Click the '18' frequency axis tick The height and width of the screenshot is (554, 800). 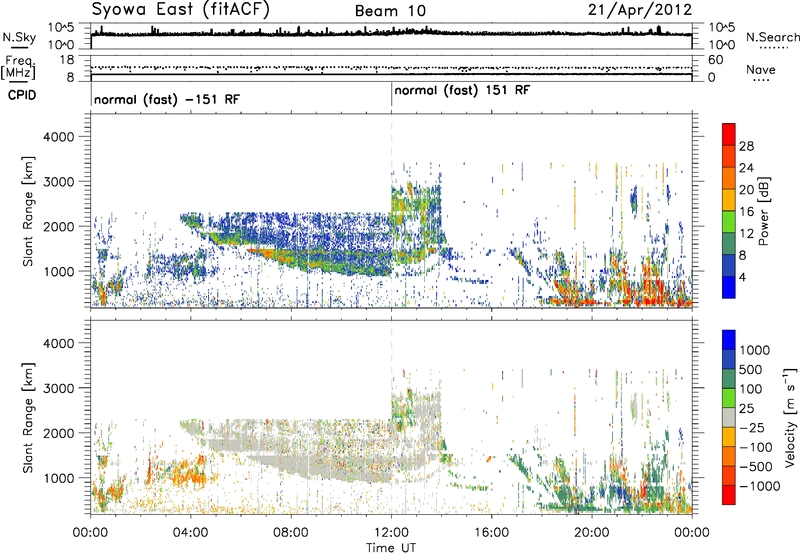(x=67, y=60)
